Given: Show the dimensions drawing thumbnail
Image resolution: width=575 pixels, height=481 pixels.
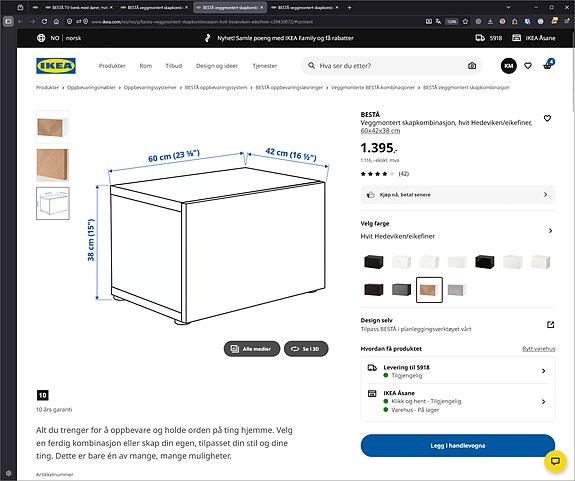Looking at the screenshot, I should tap(53, 203).
